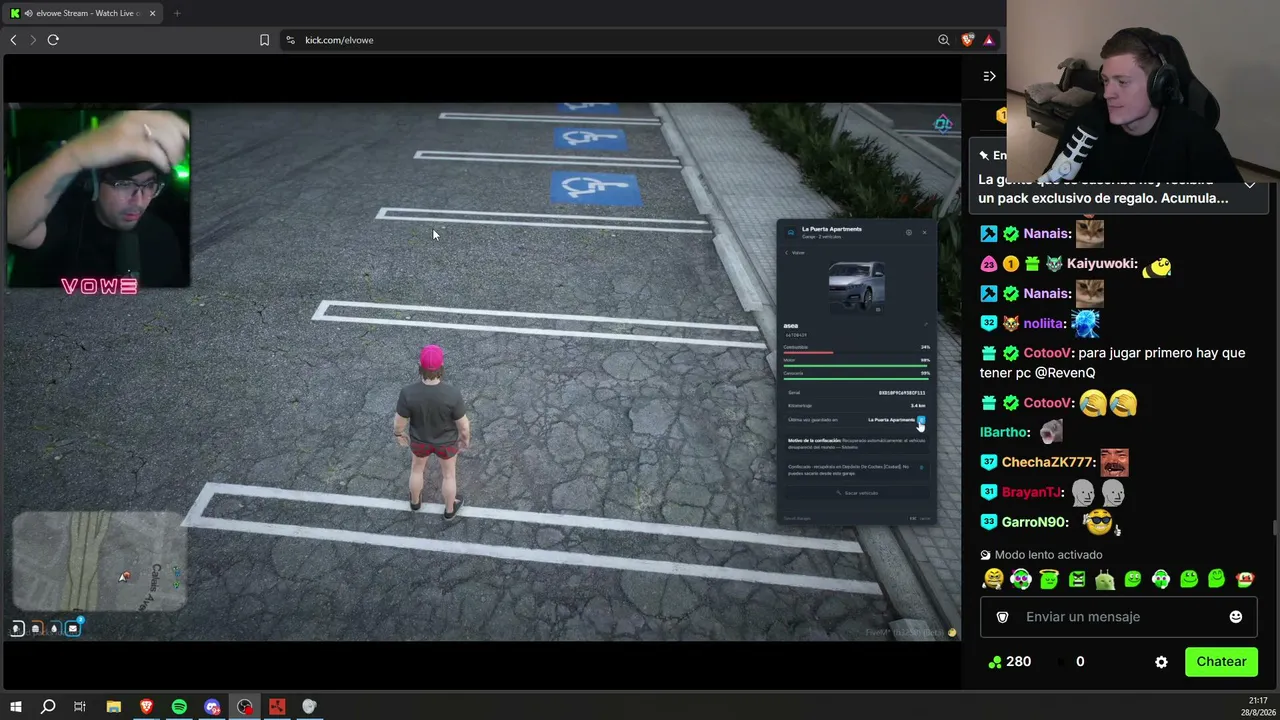Click the shield icon in the chat input

click(x=1003, y=617)
